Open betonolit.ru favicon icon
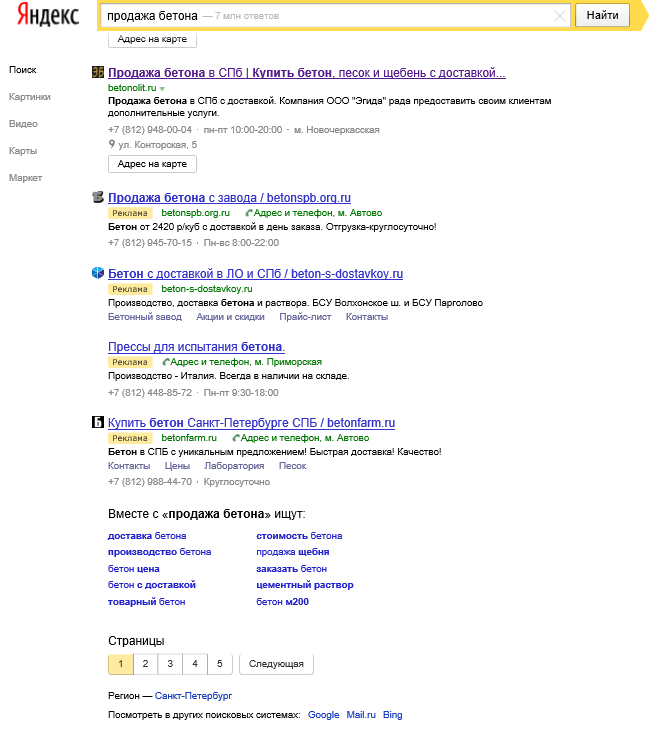This screenshot has height=729, width=663. click(98, 72)
